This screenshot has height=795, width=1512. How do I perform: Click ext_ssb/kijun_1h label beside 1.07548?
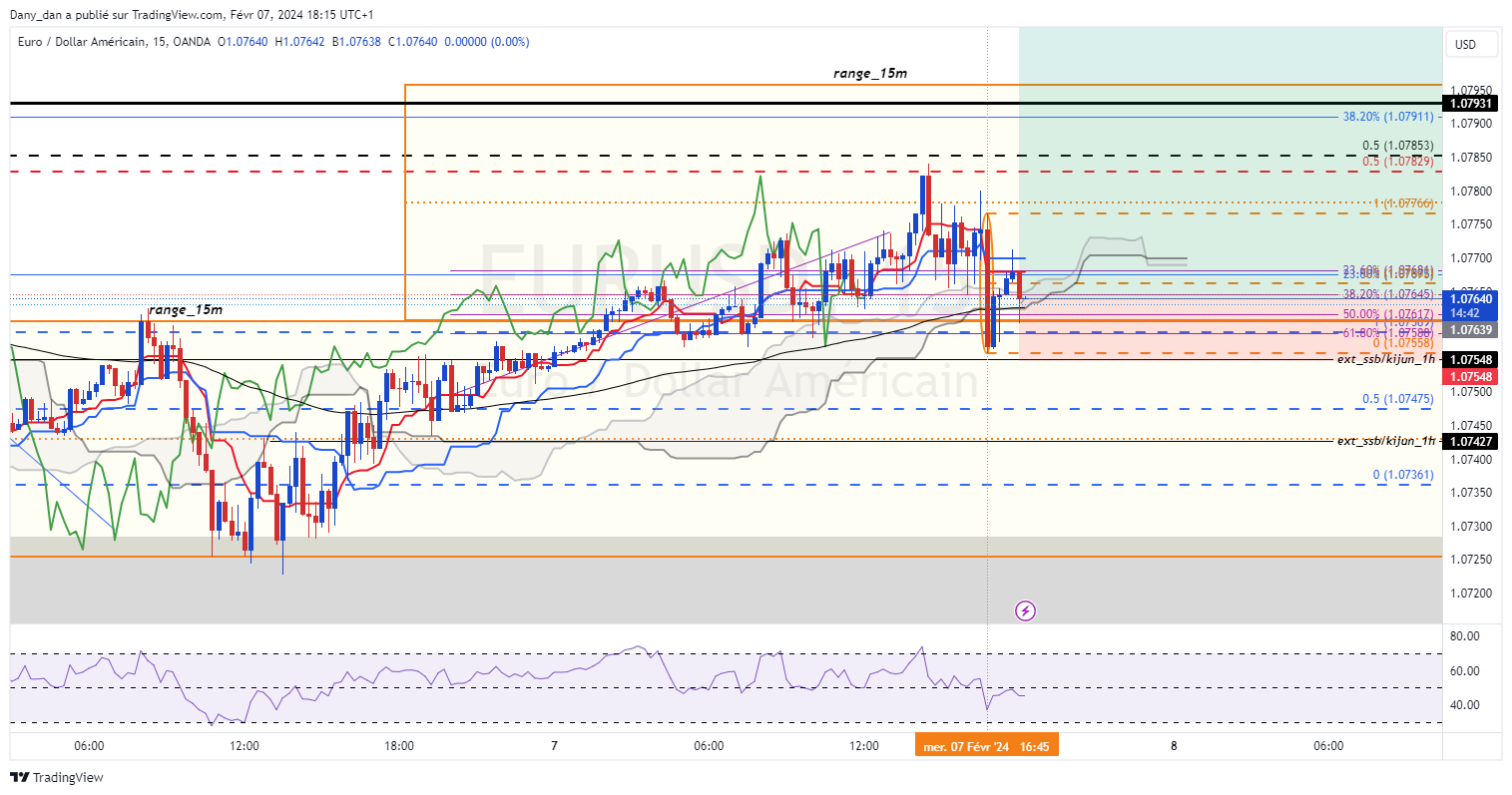click(1386, 359)
